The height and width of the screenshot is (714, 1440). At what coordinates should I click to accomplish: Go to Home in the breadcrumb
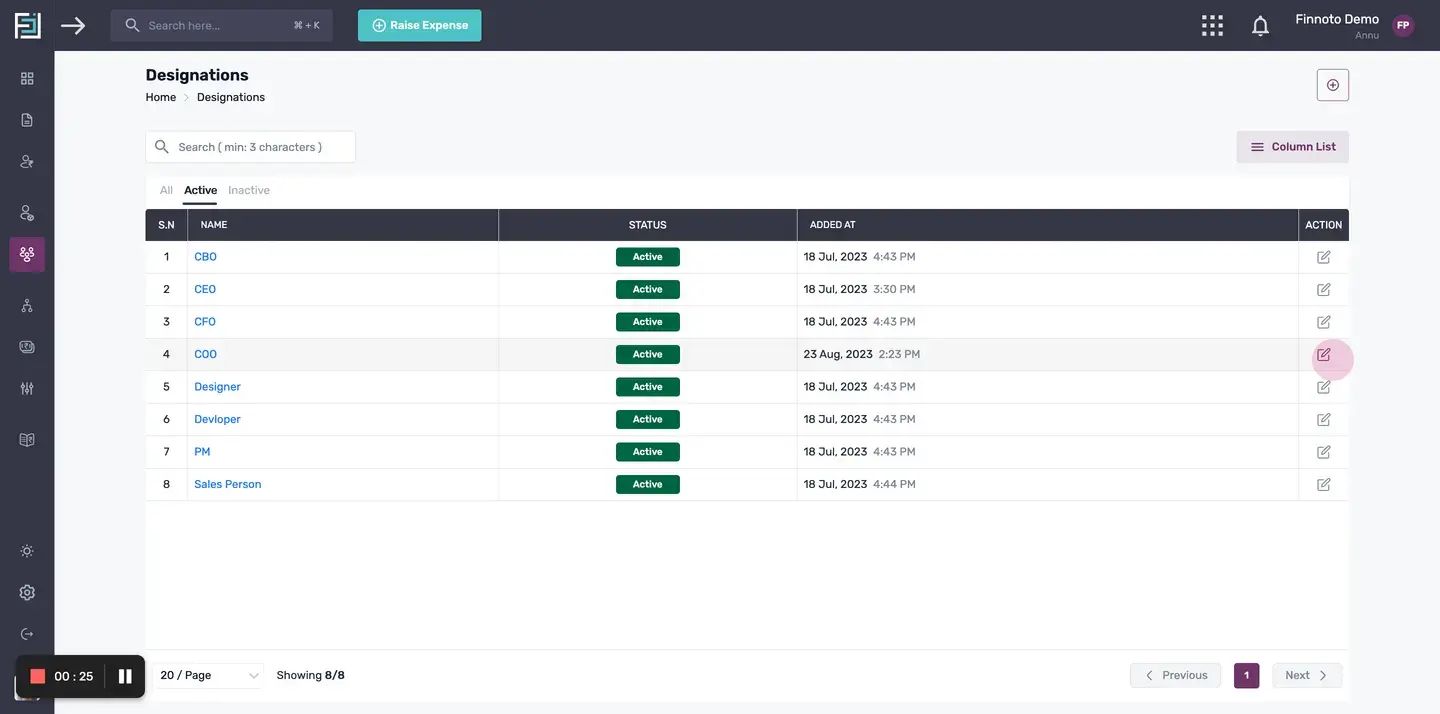pyautogui.click(x=161, y=97)
